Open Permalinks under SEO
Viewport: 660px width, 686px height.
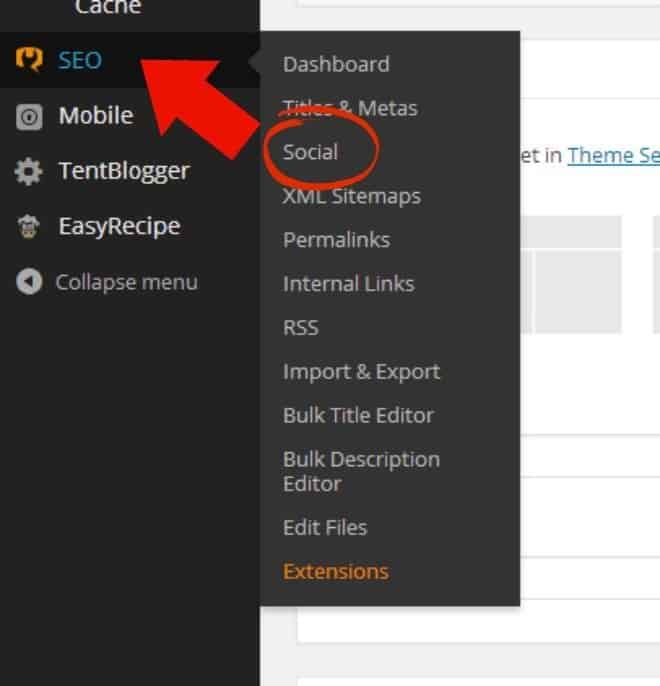336,240
